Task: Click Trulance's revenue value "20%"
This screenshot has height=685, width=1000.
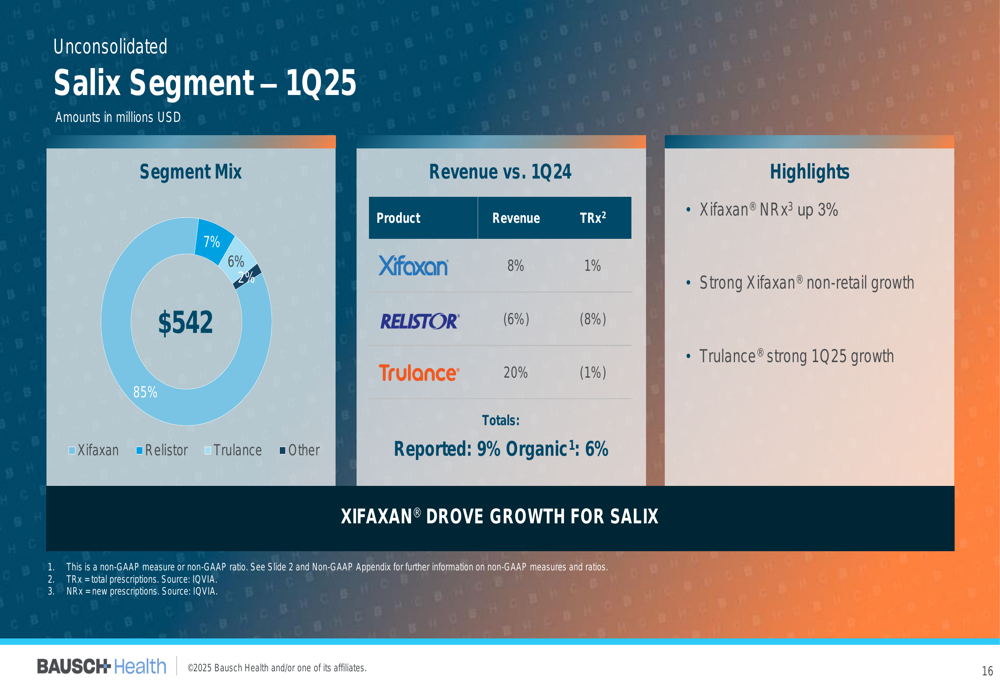Action: [x=516, y=372]
